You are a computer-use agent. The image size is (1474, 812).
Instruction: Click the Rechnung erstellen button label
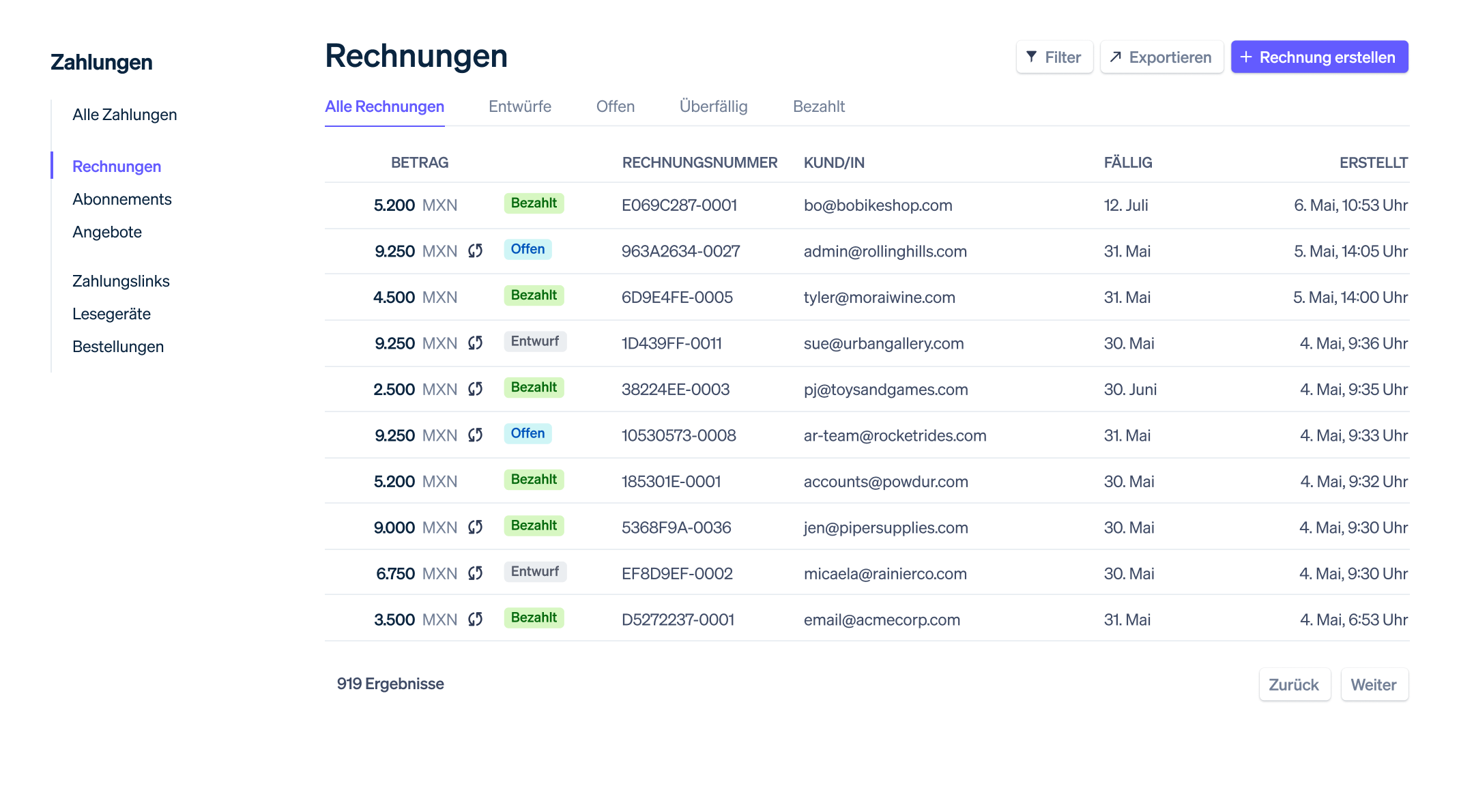point(1327,57)
